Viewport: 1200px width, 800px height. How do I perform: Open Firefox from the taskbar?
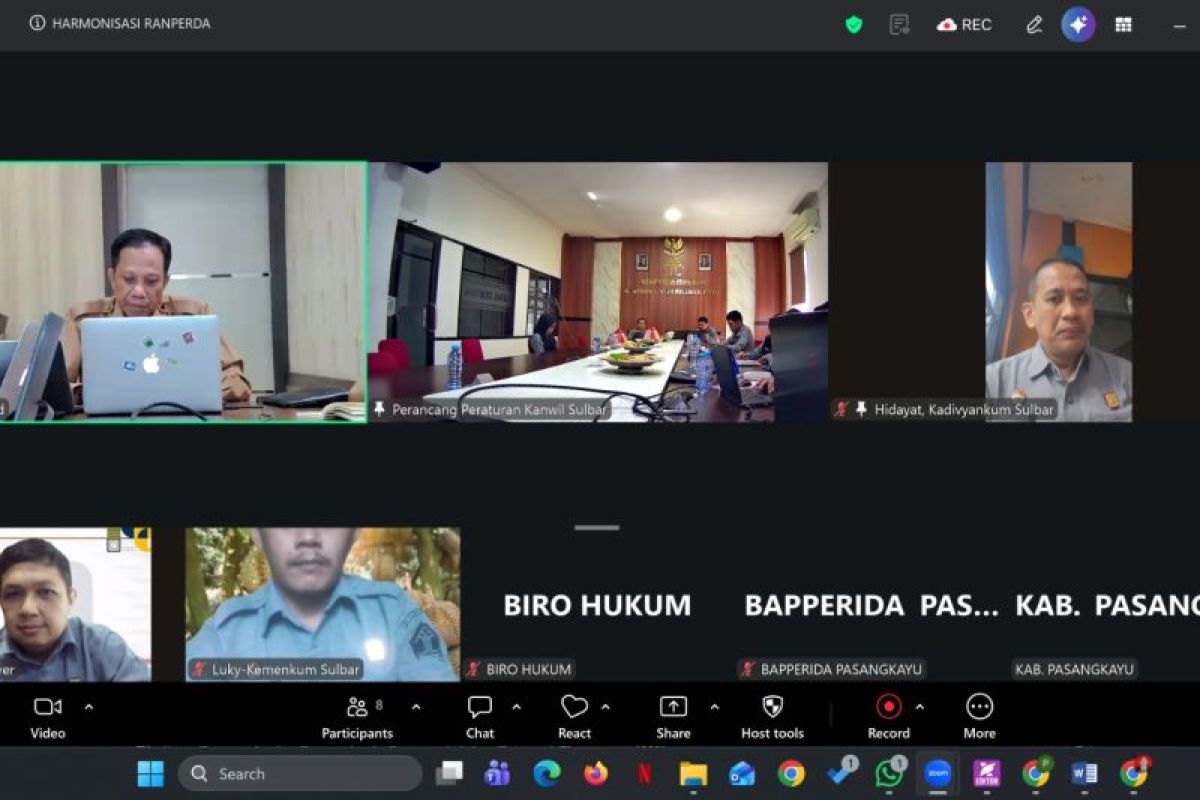pos(595,773)
